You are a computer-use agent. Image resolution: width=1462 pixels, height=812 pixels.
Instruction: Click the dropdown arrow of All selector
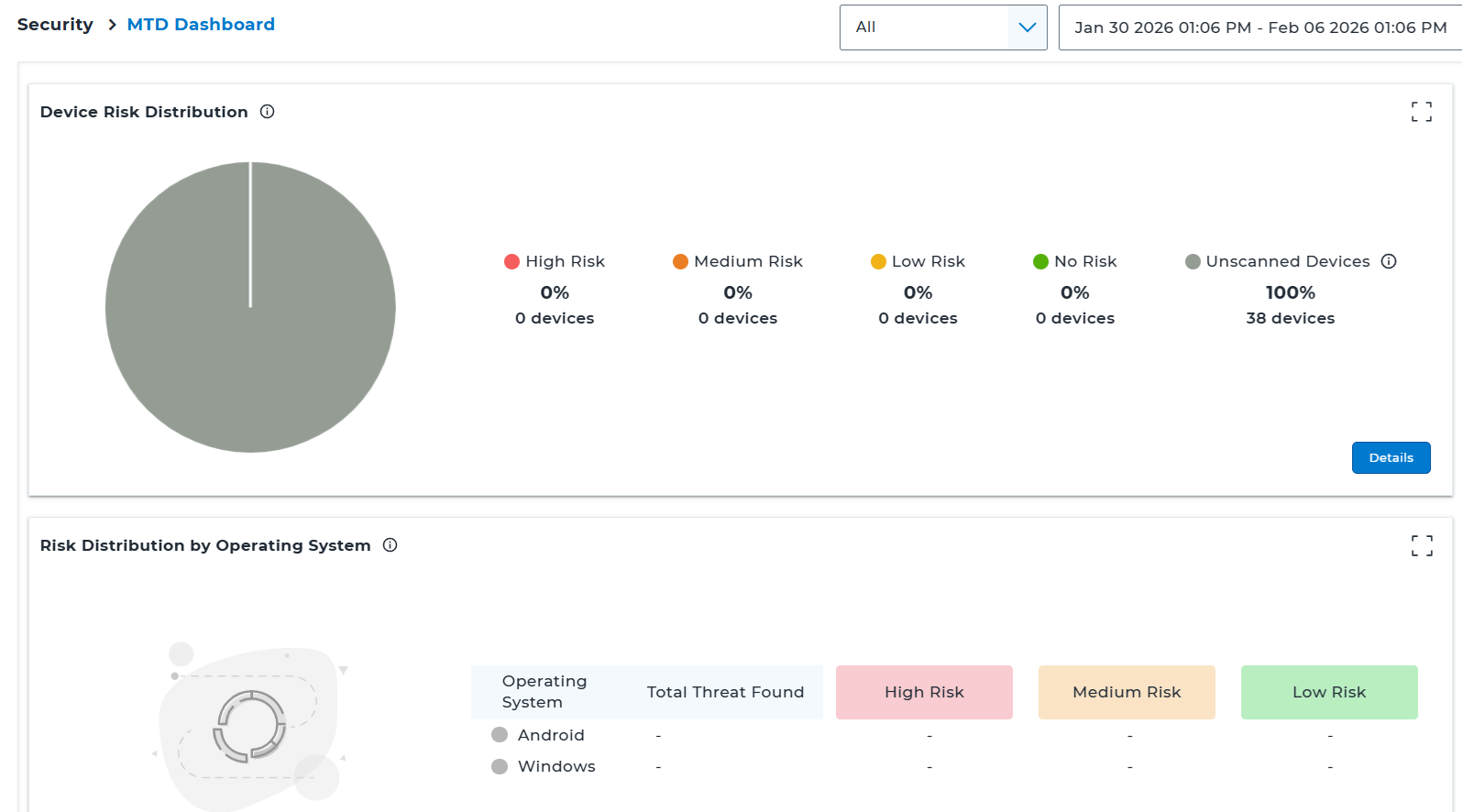(x=1028, y=27)
